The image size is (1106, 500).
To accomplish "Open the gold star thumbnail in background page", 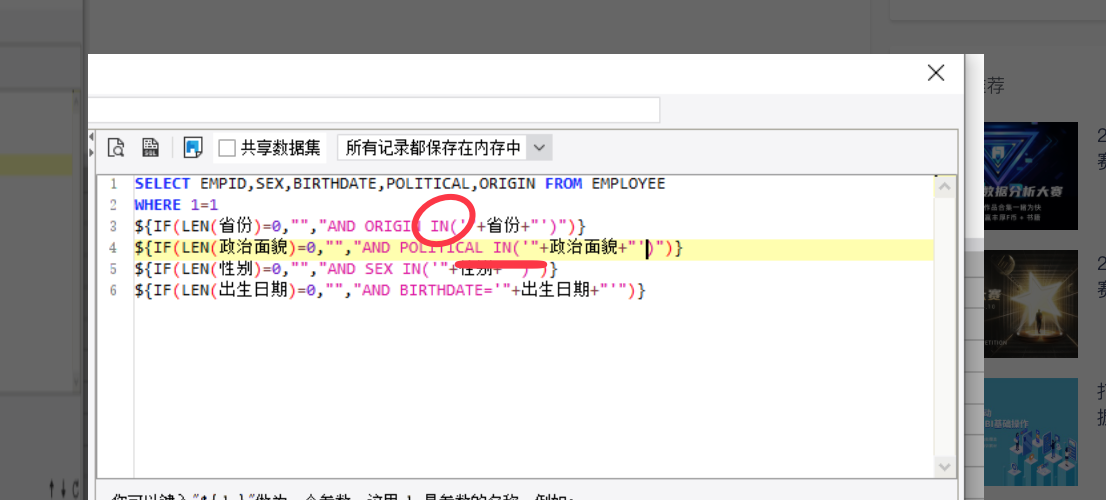I will (1031, 304).
